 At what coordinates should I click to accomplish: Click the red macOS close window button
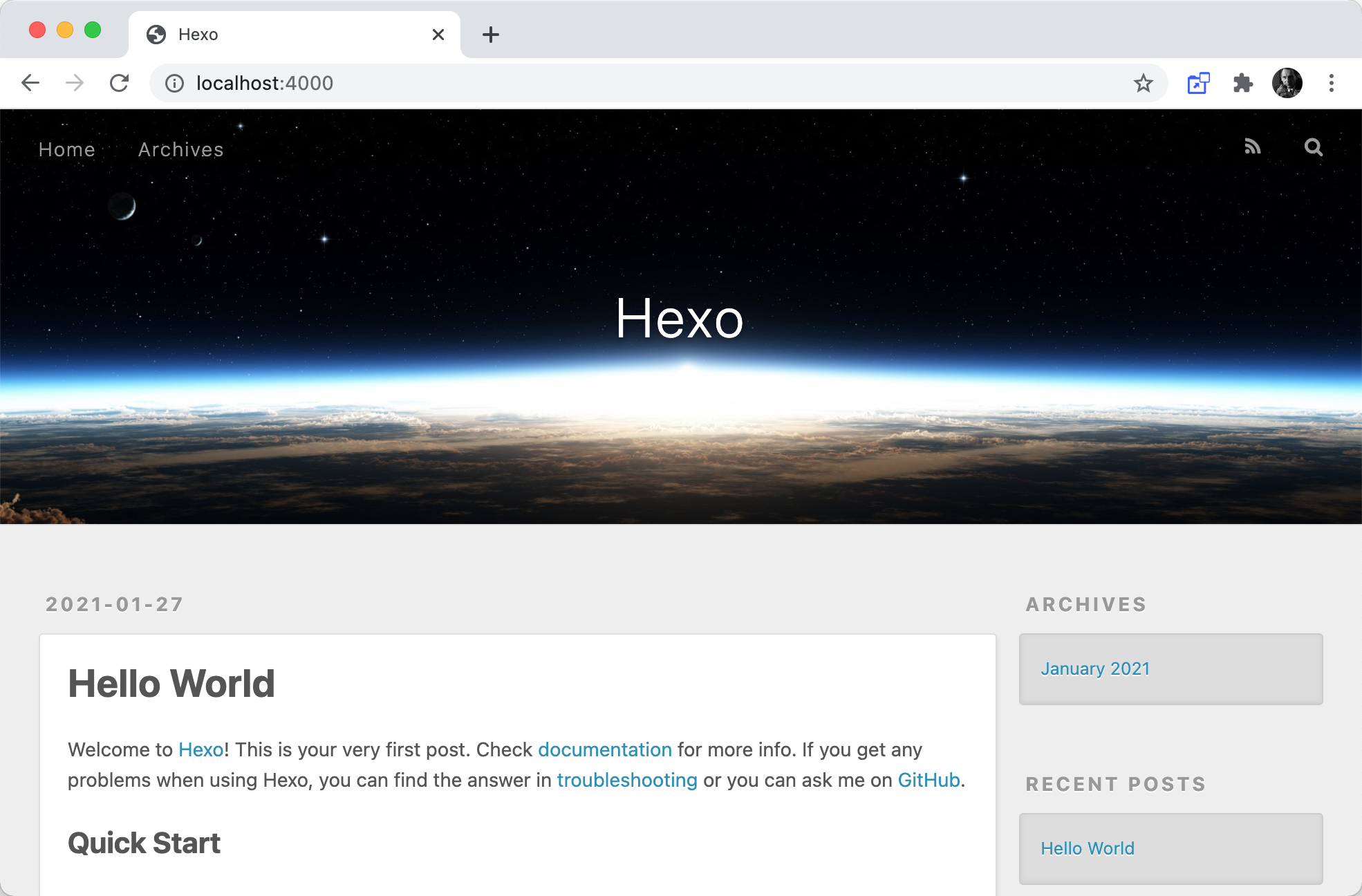37,30
